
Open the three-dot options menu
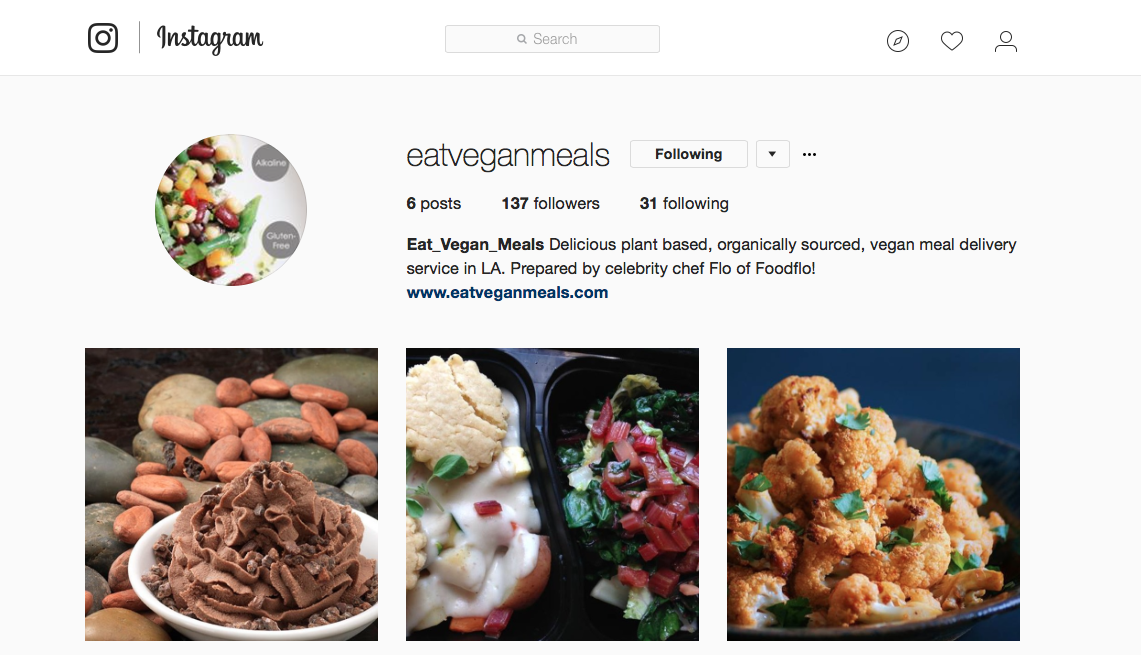[809, 154]
